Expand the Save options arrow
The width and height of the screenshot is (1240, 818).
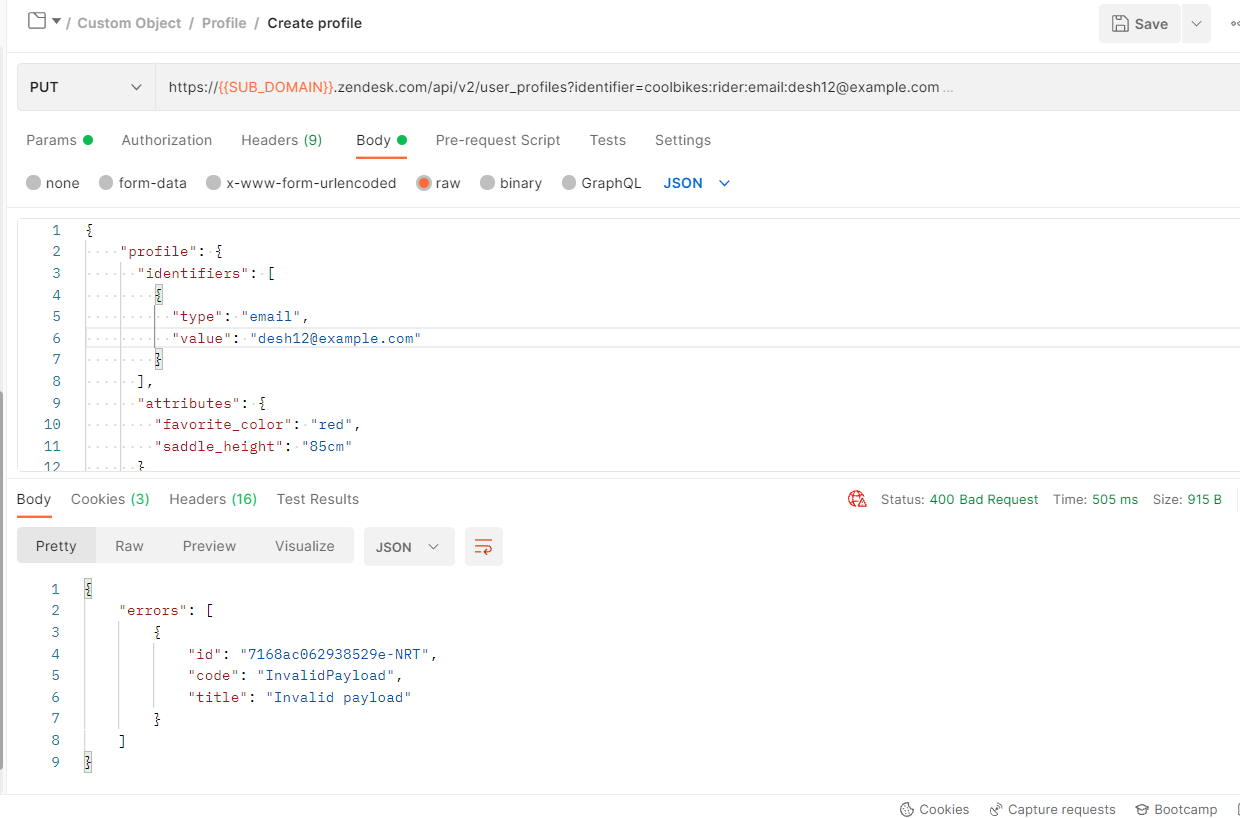[1196, 24]
